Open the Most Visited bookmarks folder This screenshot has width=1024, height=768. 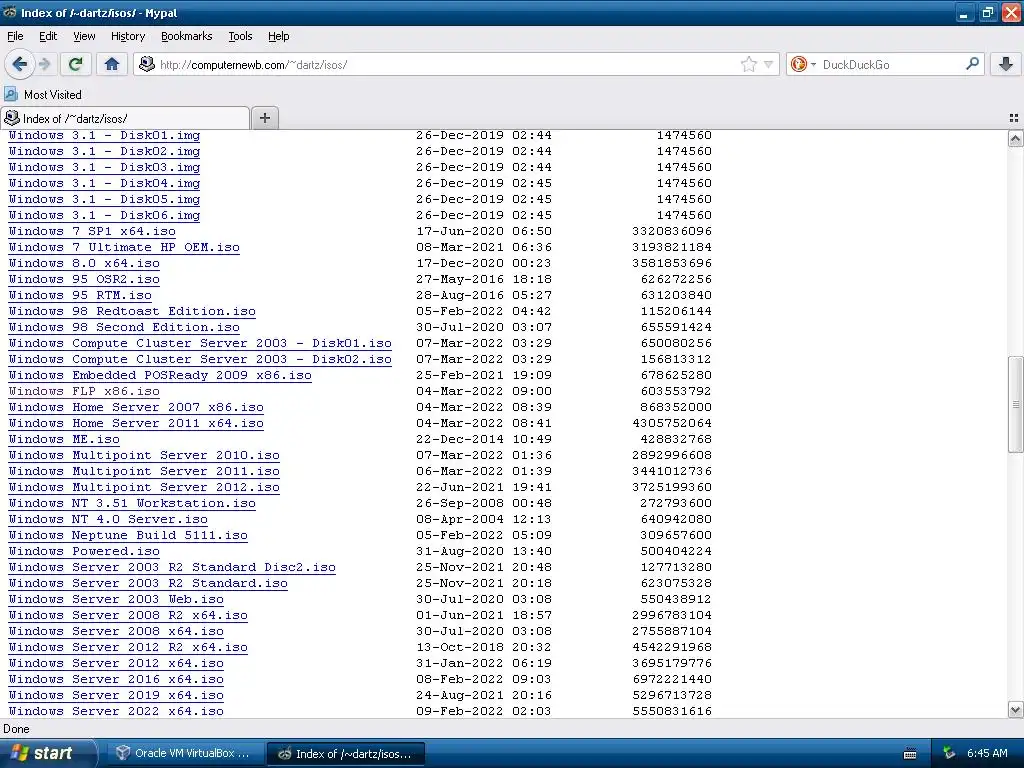coord(43,95)
